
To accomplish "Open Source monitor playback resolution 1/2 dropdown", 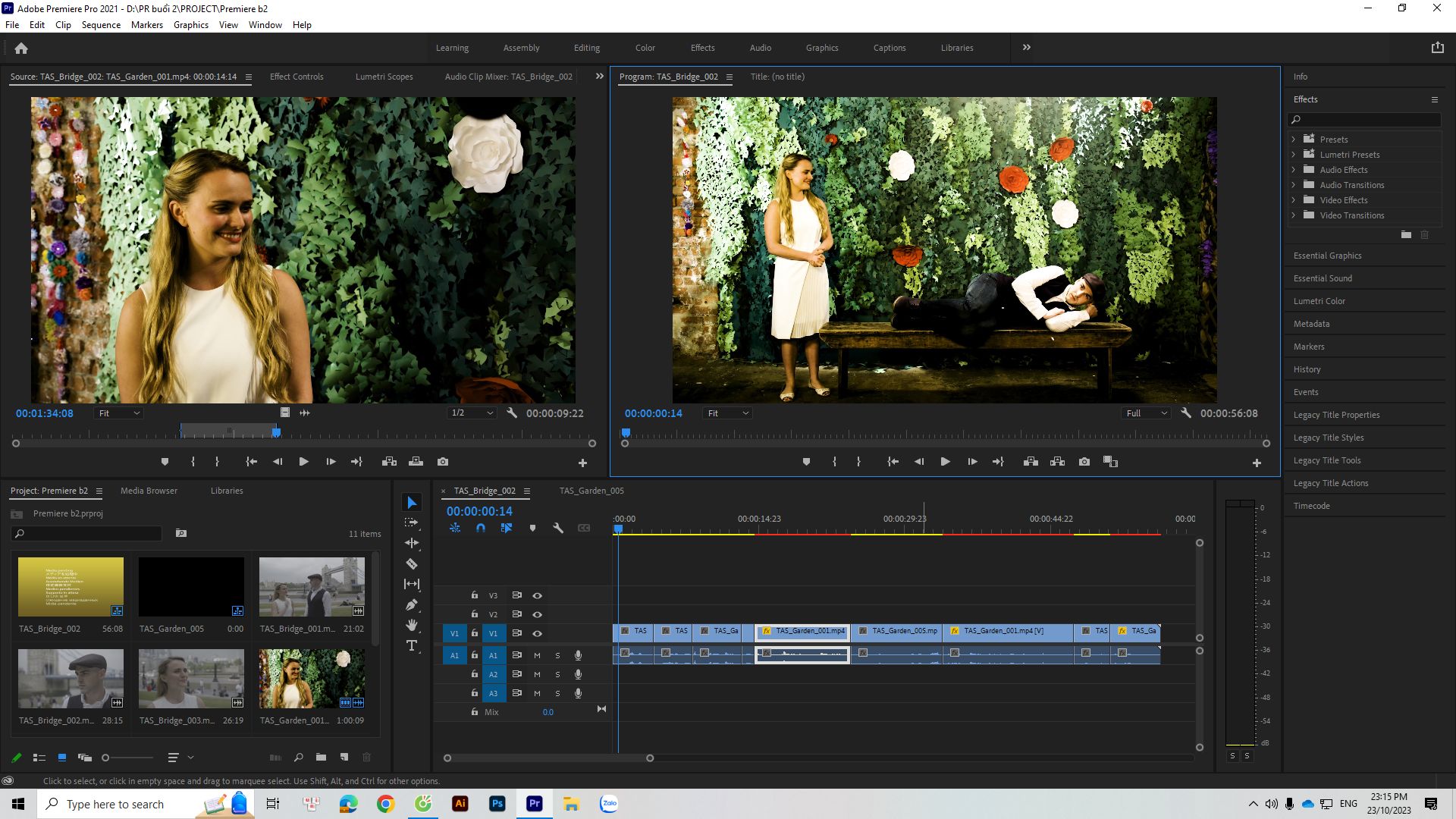I will [472, 413].
